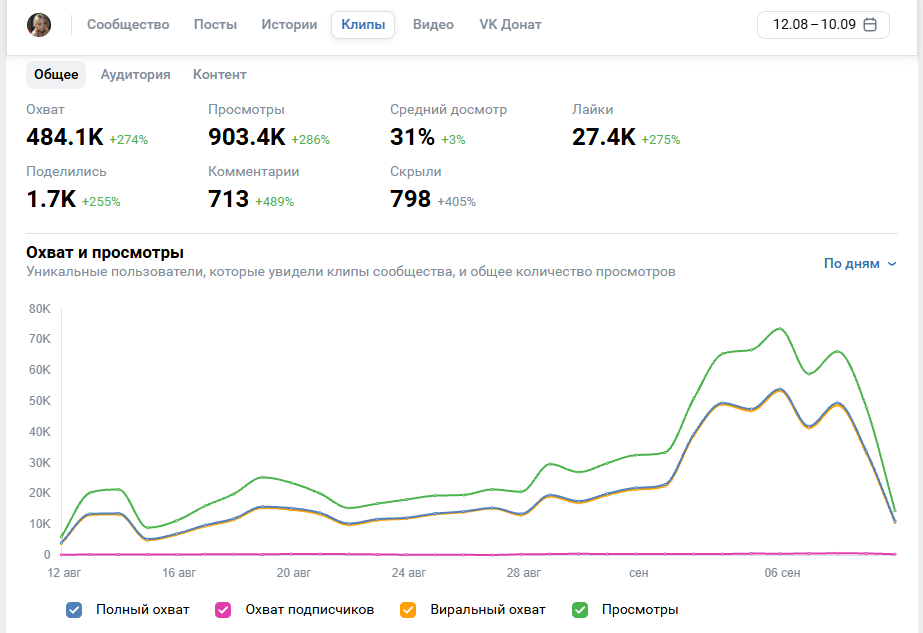
Task: Disable the Просмотры series checkbox
Action: point(580,610)
